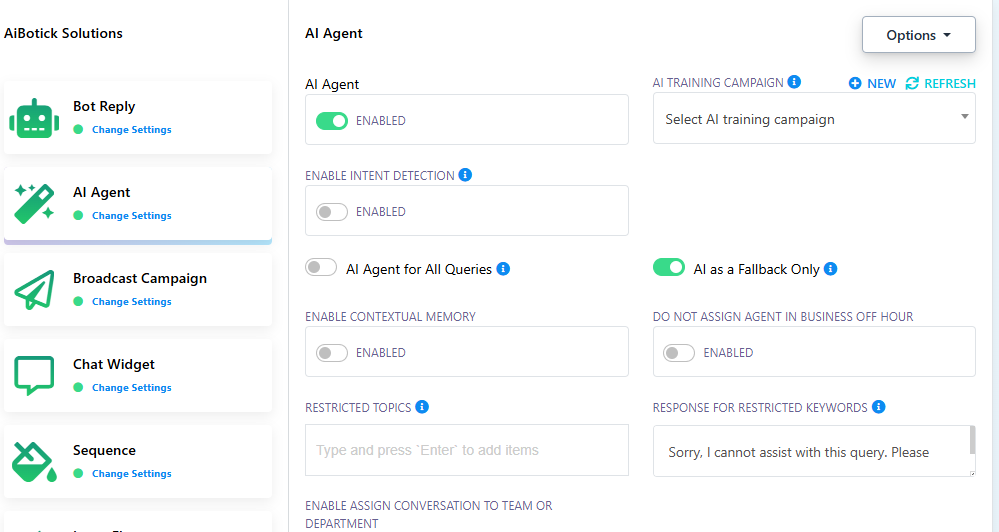999x532 pixels.
Task: Click the refresh arrows icon
Action: pyautogui.click(x=912, y=83)
